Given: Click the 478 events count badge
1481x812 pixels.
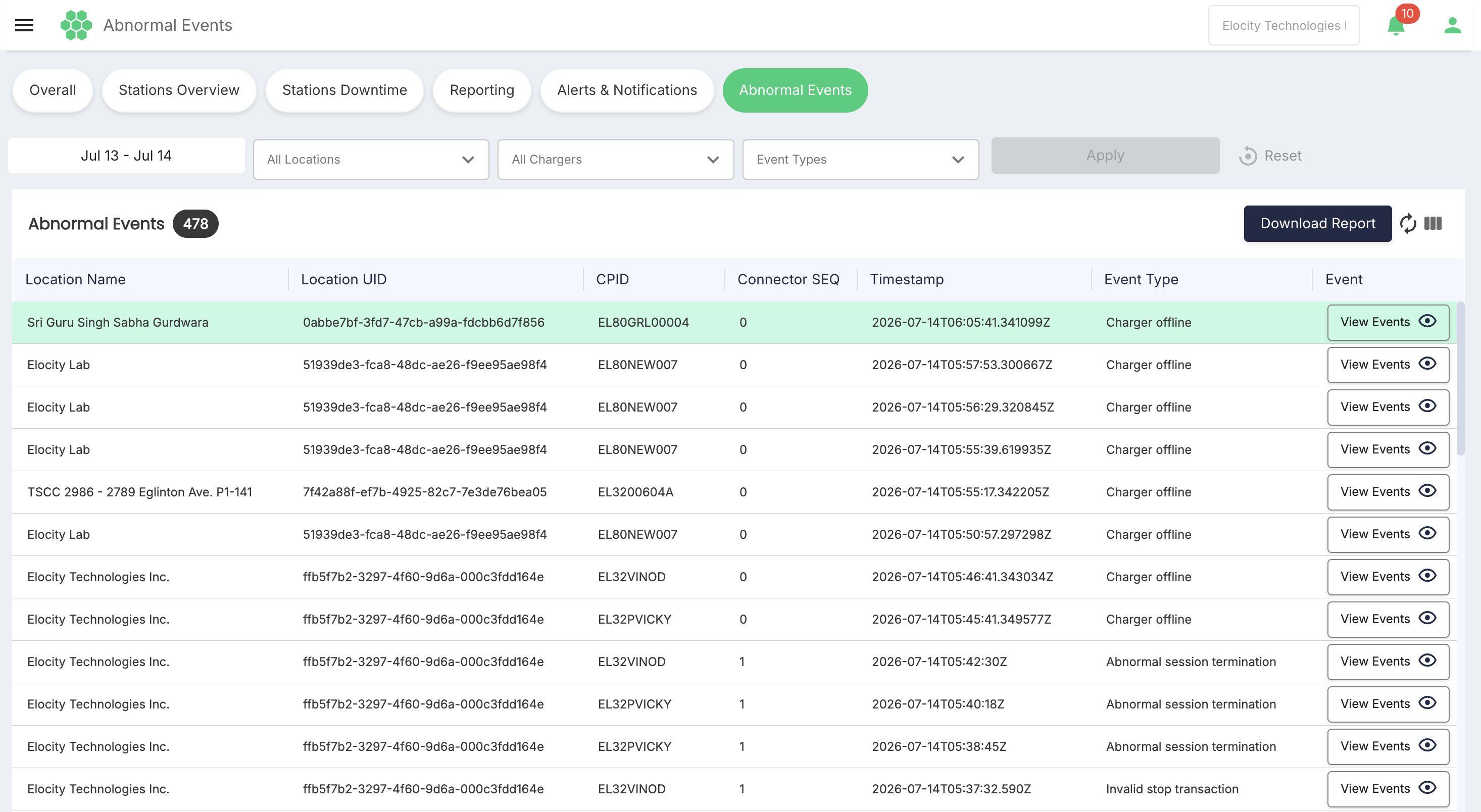Looking at the screenshot, I should tap(195, 224).
